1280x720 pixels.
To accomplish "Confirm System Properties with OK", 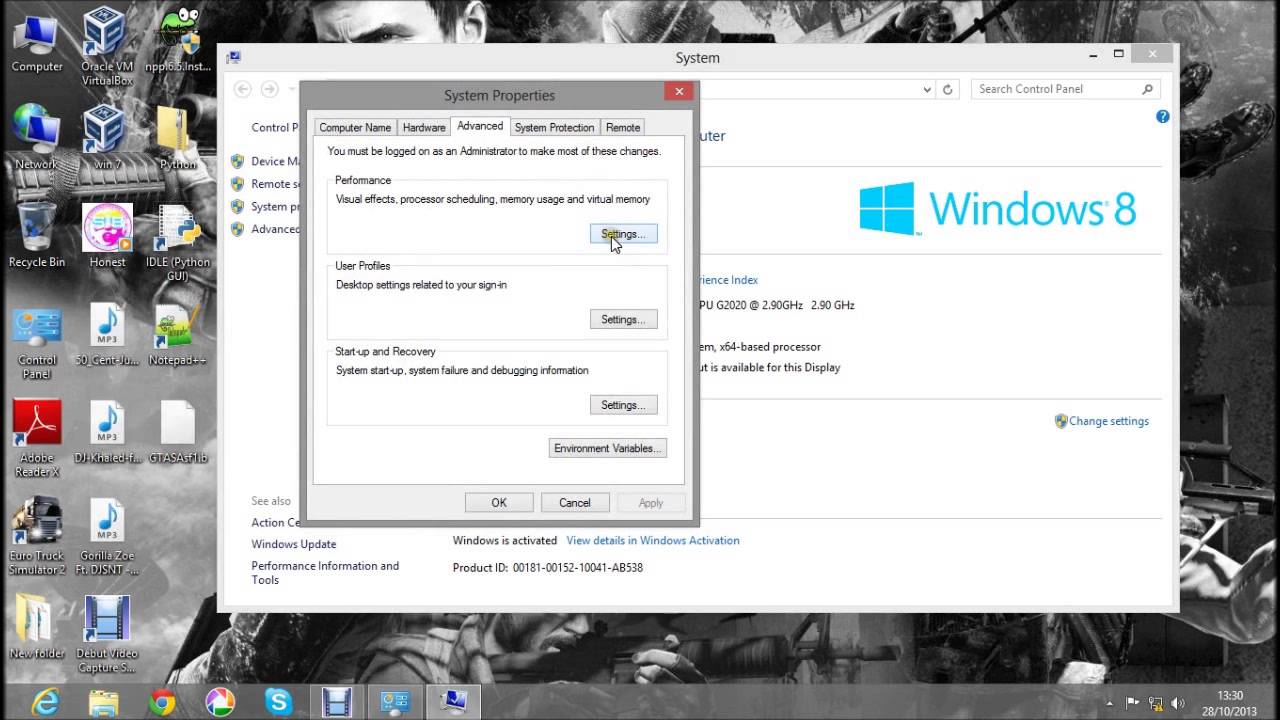I will (499, 503).
